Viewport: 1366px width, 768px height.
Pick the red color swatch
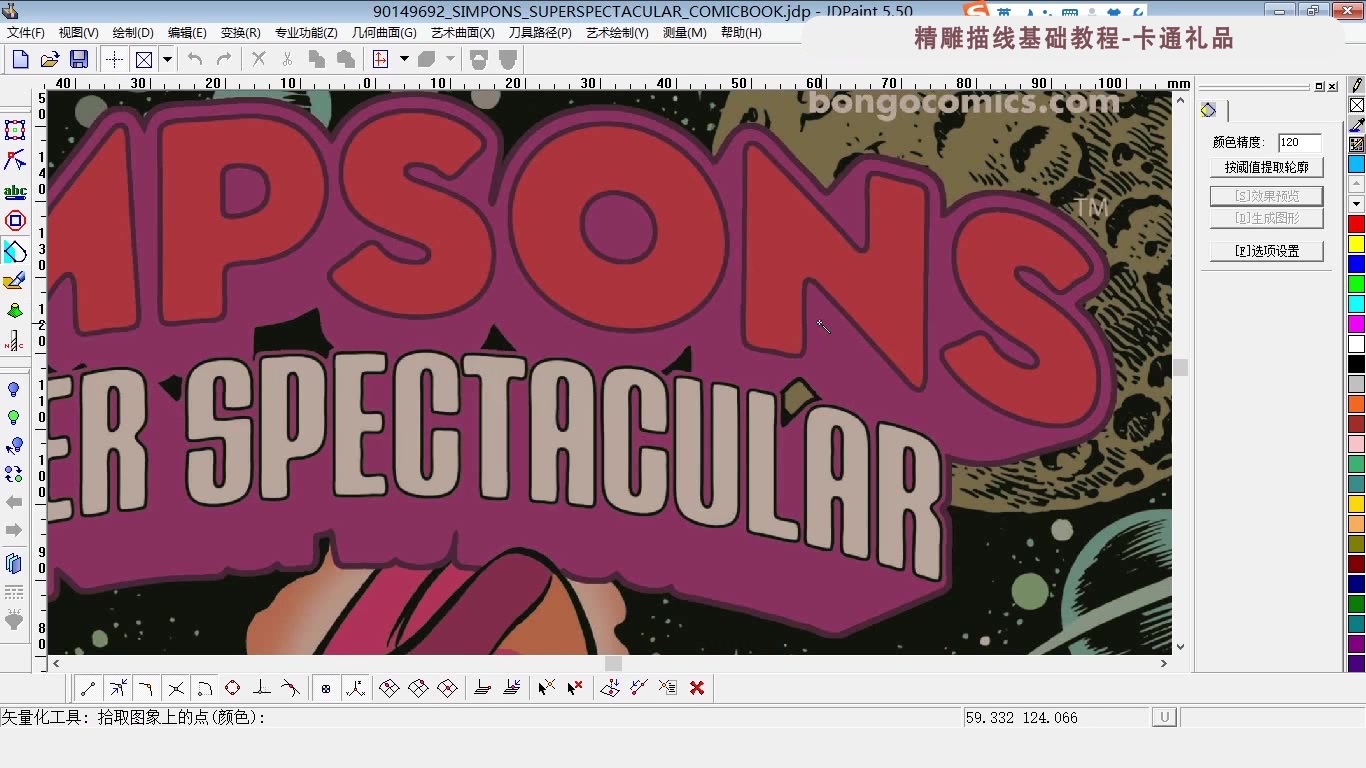tap(1356, 223)
